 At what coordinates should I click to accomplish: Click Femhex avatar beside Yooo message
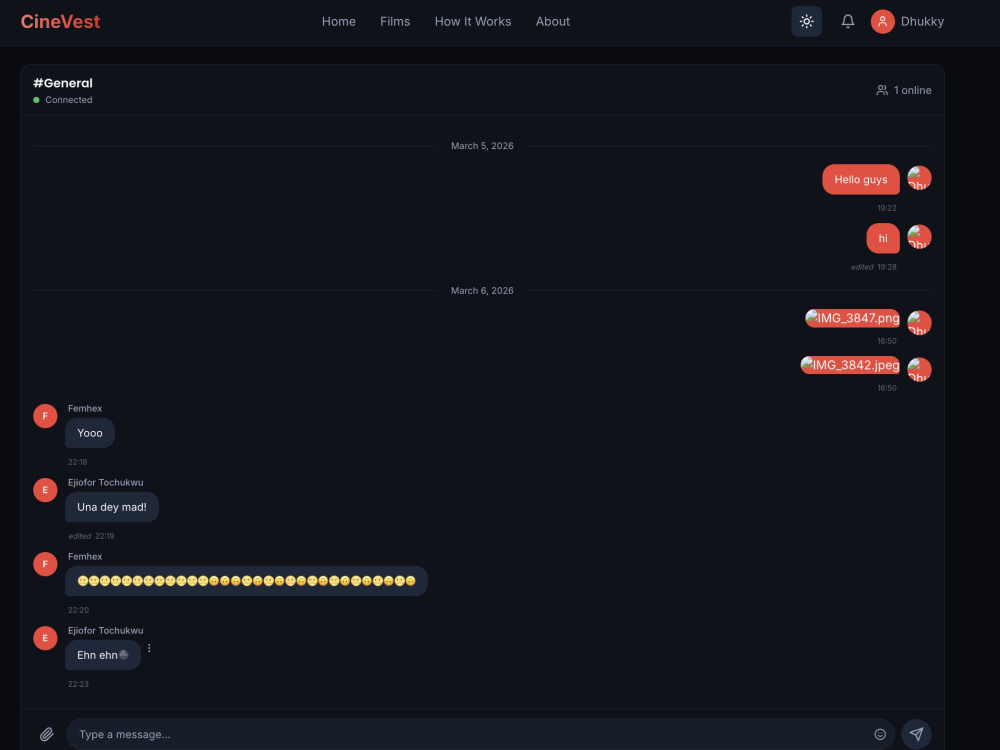click(x=45, y=416)
